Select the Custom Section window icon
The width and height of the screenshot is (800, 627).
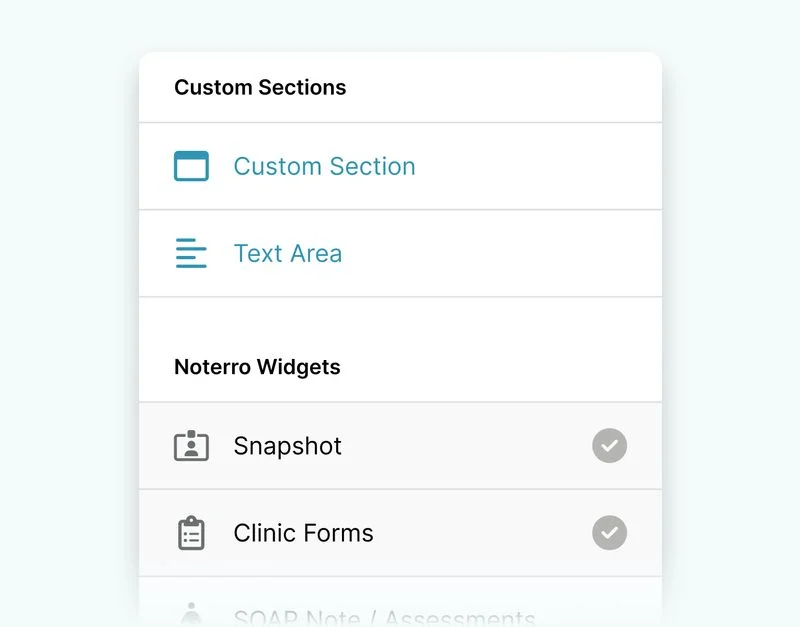(x=191, y=166)
